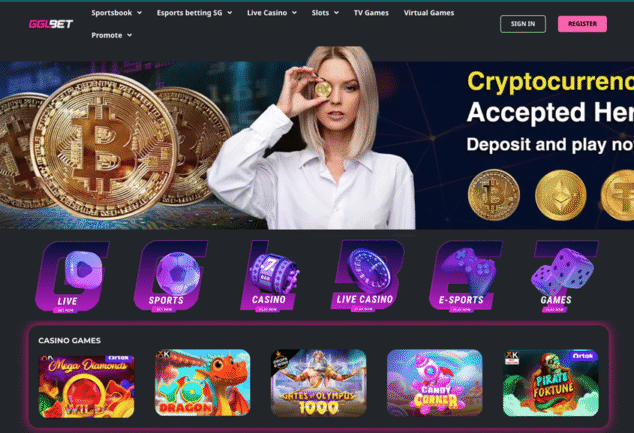The height and width of the screenshot is (433, 634).
Task: Go to the Virtual Games menu item
Action: 429,13
